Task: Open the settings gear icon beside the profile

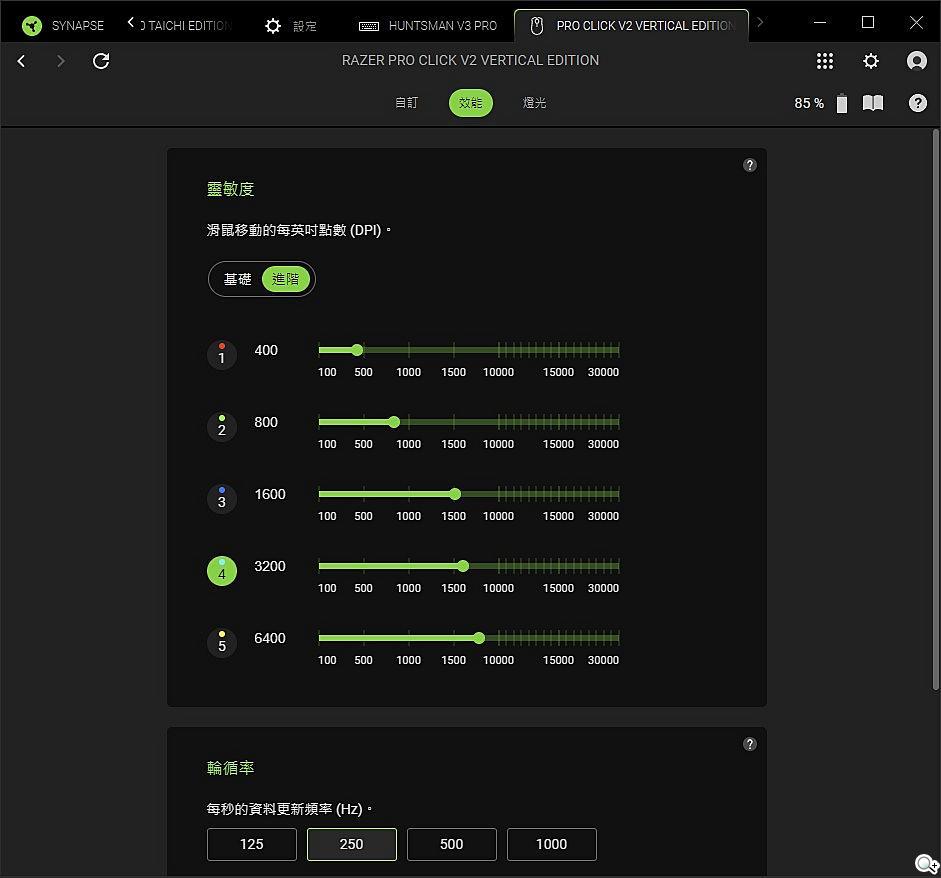Action: tap(871, 61)
